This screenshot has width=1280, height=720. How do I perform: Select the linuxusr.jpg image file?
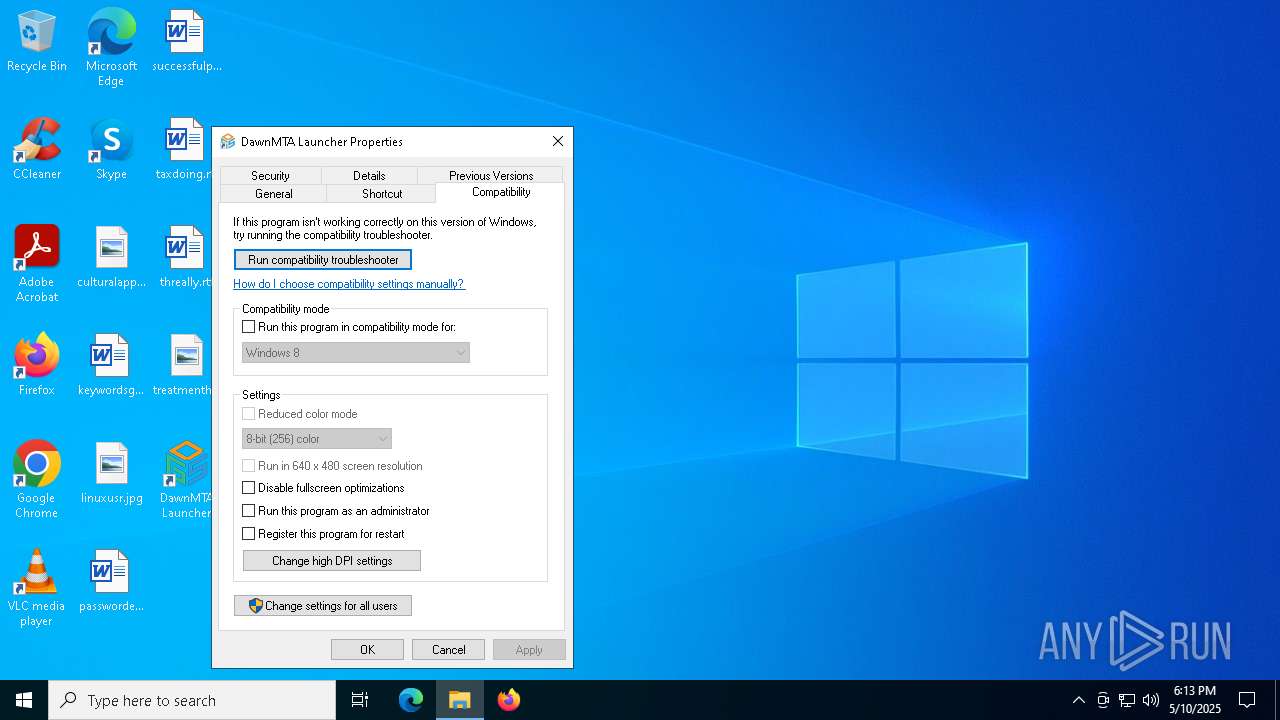(x=111, y=474)
